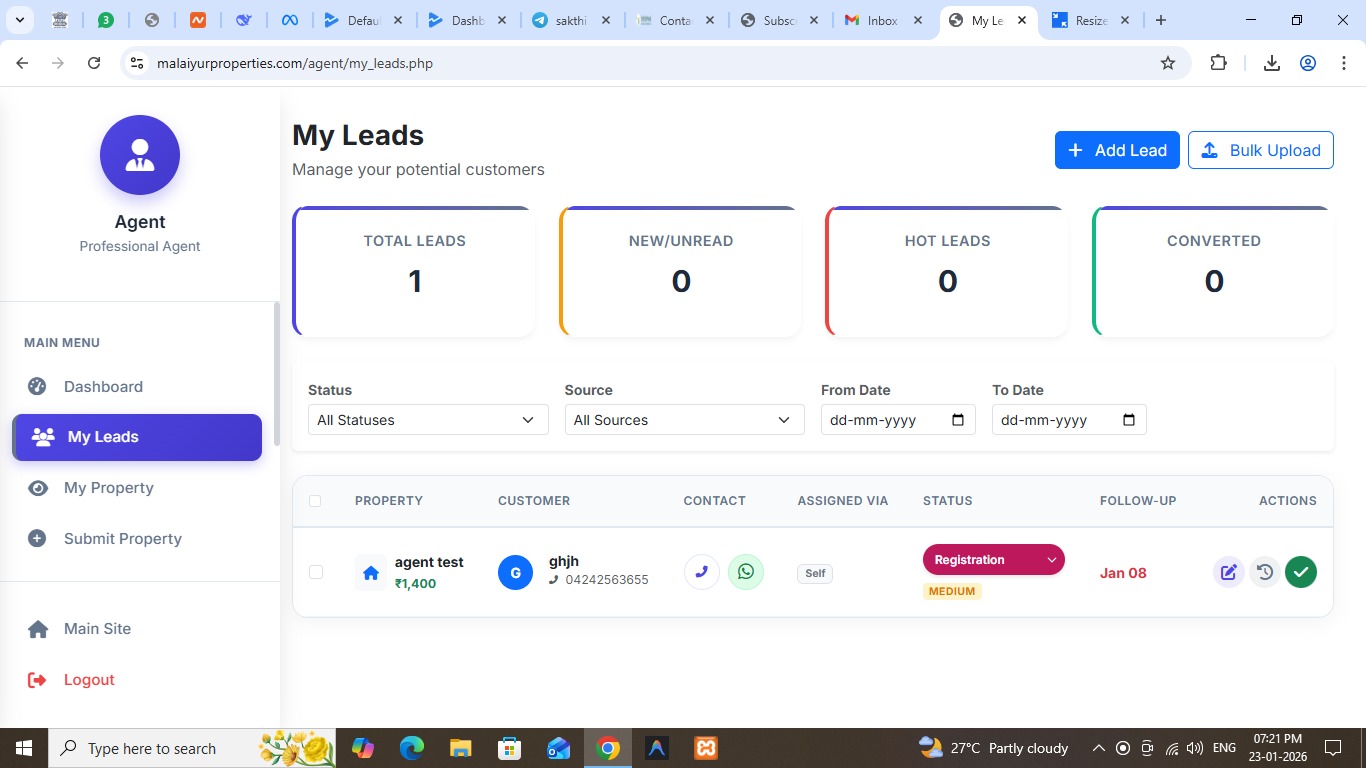Viewport: 1366px width, 768px height.
Task: Open the Registration status dropdown
Action: click(993, 559)
